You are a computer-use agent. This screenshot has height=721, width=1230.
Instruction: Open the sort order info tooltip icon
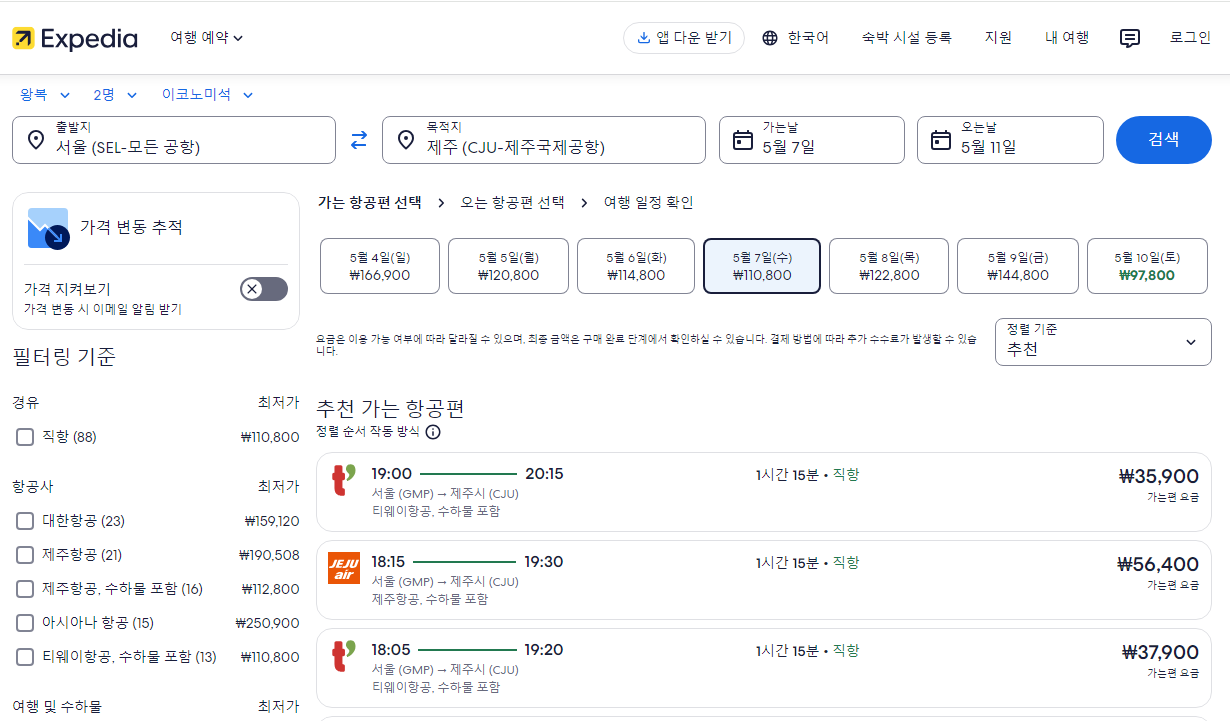coord(431,434)
